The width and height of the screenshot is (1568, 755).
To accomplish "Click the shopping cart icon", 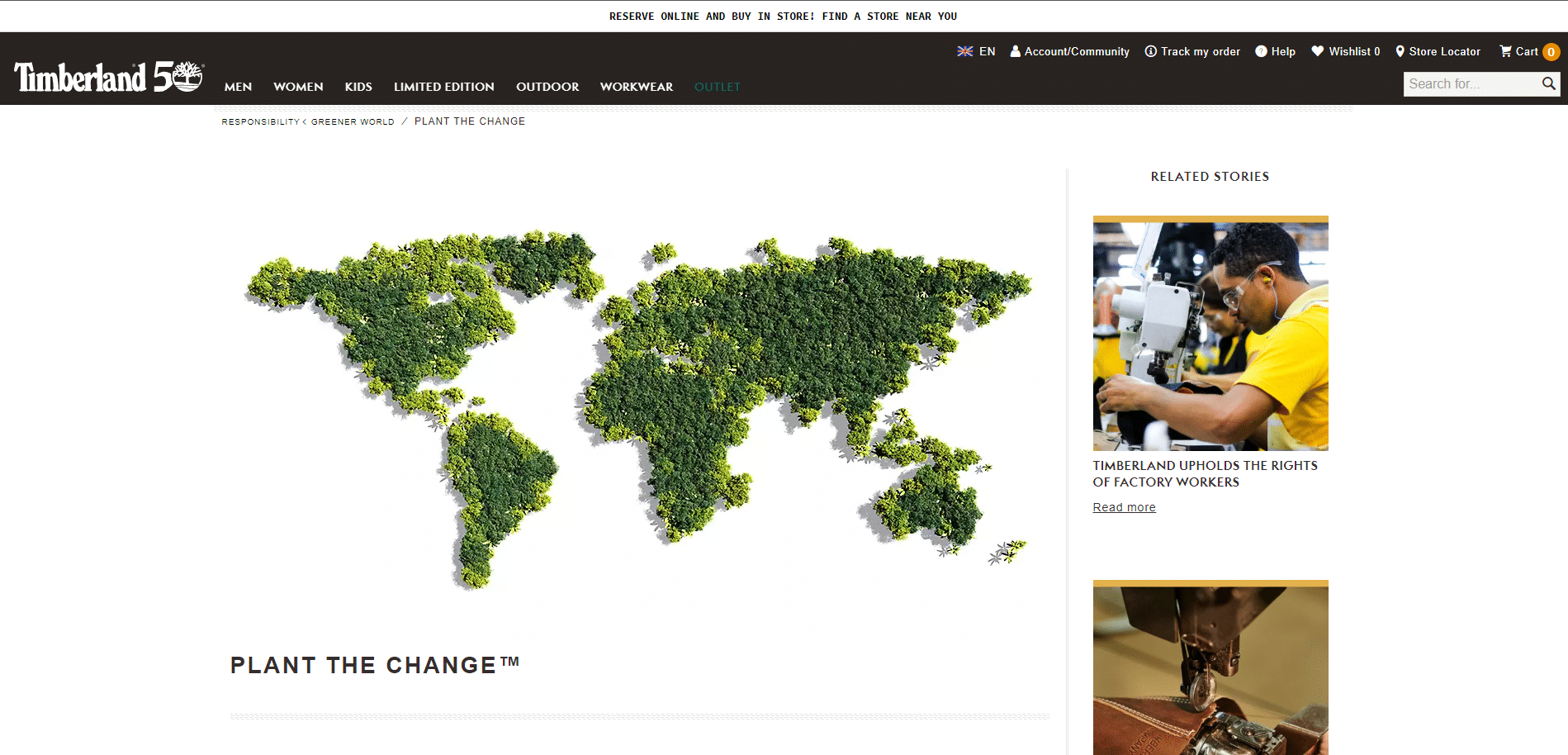I will 1505,51.
